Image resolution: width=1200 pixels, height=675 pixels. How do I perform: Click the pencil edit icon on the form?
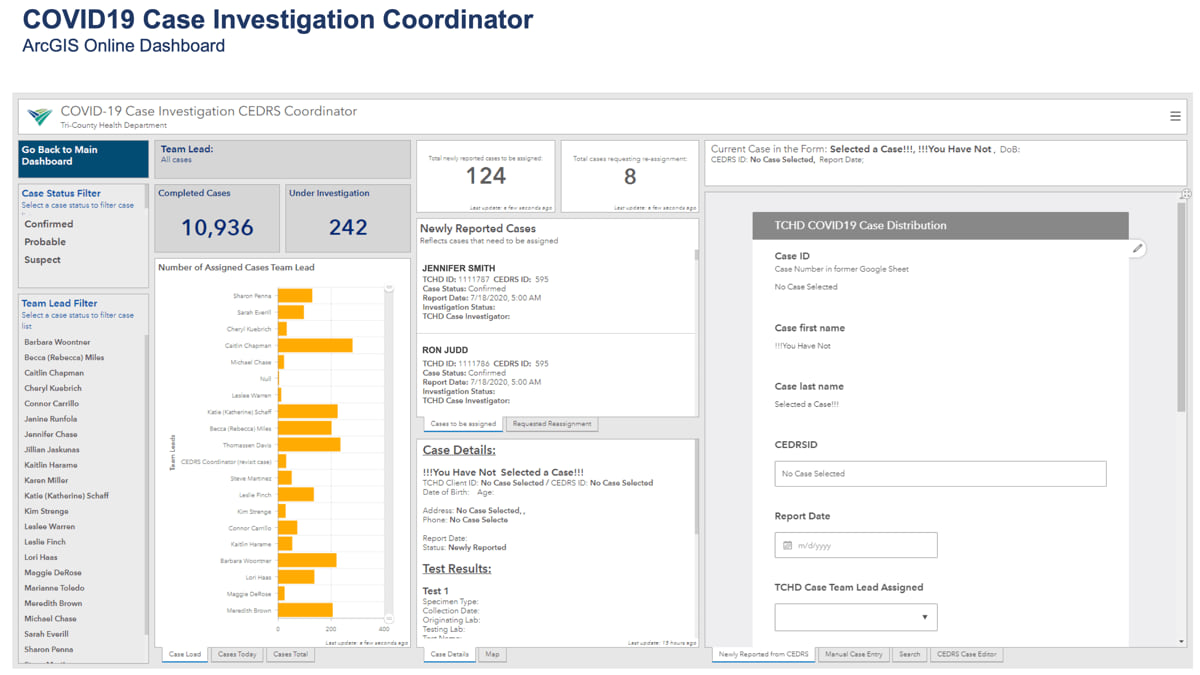click(1137, 248)
